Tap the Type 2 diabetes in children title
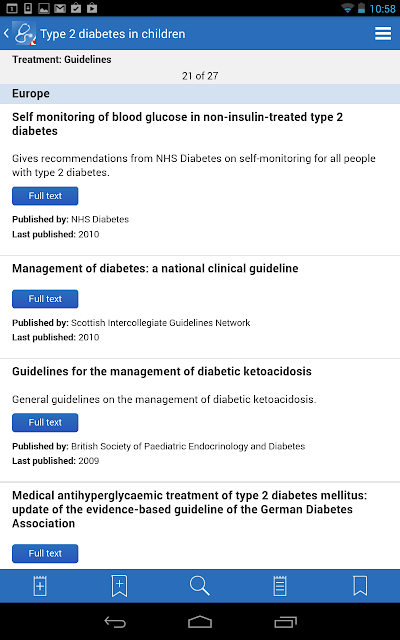The width and height of the screenshot is (400, 640). 113,34
